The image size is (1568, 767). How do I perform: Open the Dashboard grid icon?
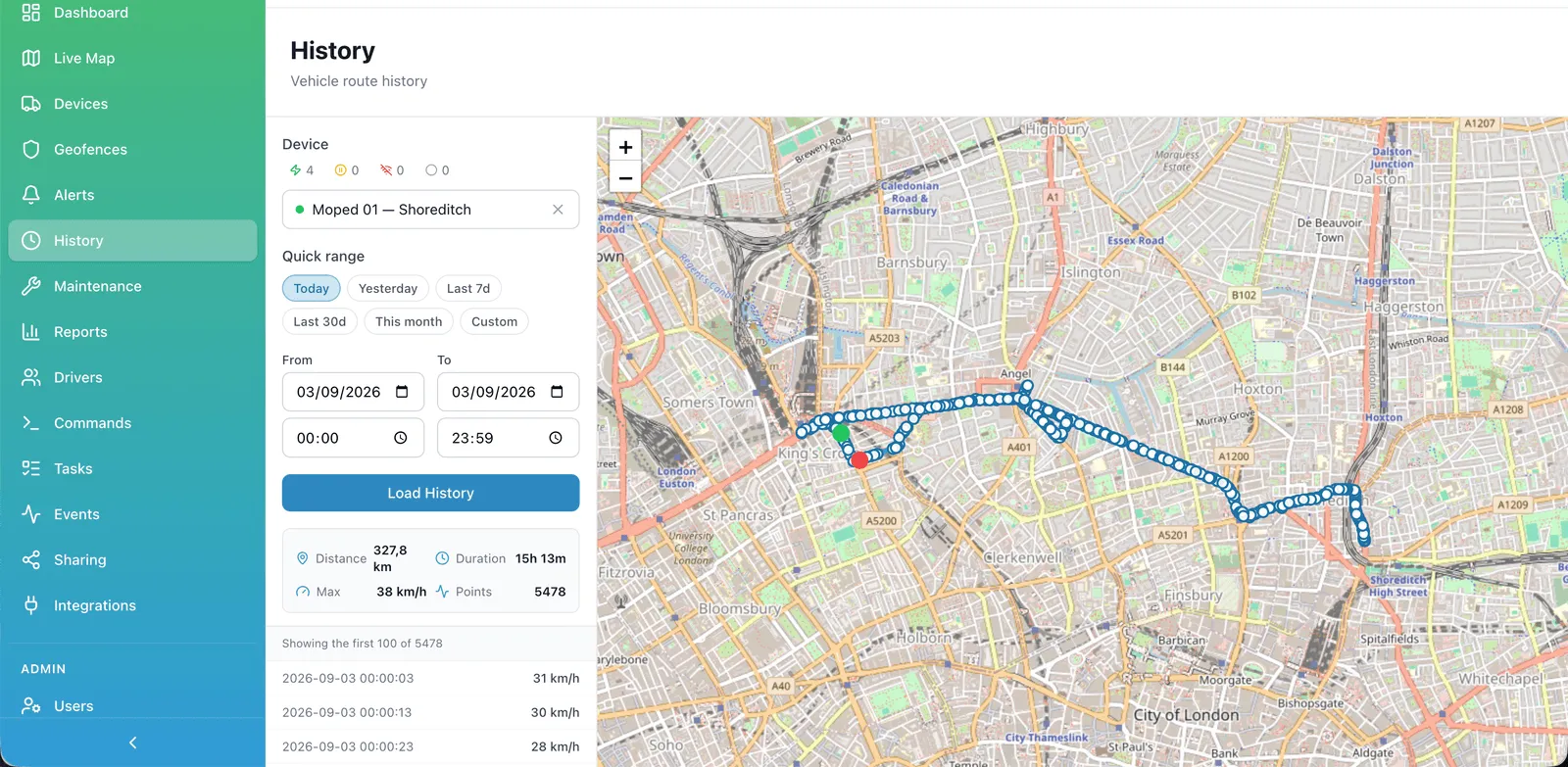point(31,13)
